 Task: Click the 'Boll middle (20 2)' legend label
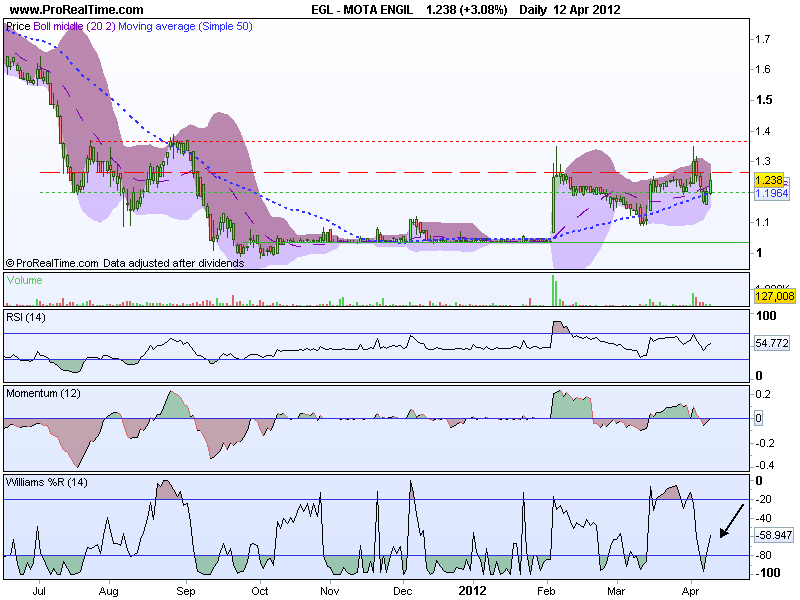pos(74,26)
